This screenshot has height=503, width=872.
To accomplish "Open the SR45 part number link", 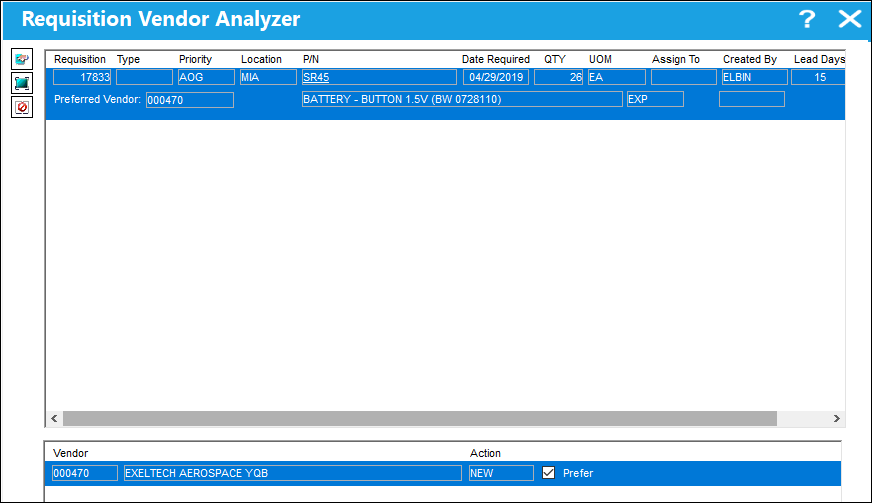I will (316, 77).
